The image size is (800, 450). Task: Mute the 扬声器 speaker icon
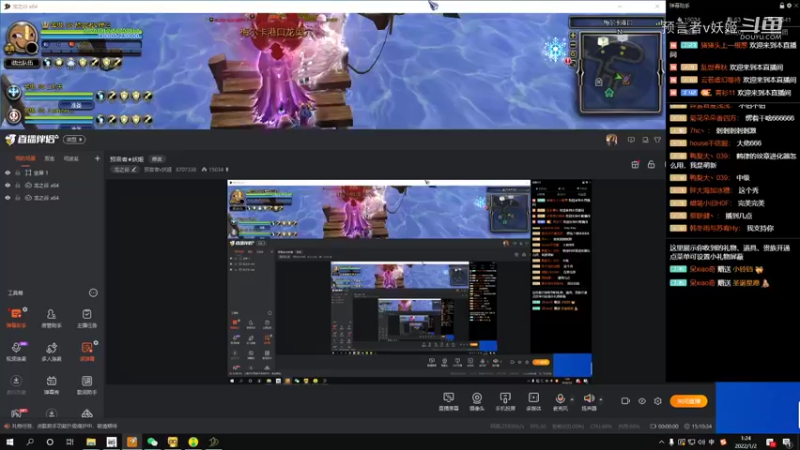[588, 398]
